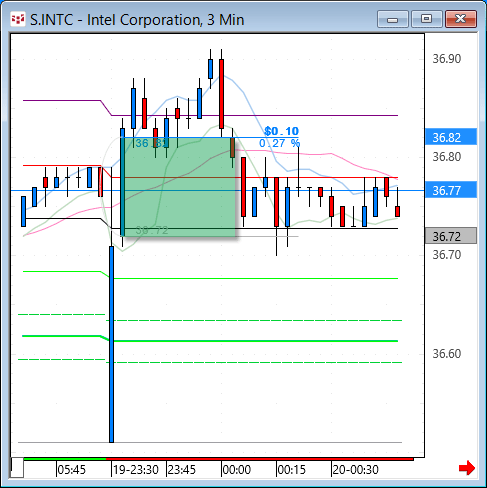Click the 20-00:30 time axis label
This screenshot has height=488, width=487.
click(355, 470)
